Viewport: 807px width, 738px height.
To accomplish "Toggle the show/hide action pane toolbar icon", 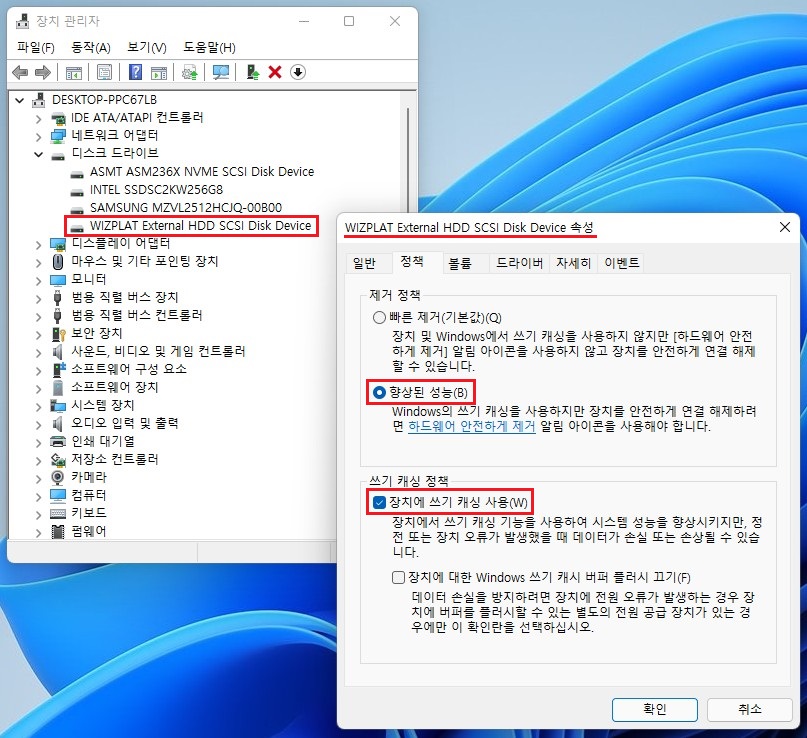I will coord(159,73).
